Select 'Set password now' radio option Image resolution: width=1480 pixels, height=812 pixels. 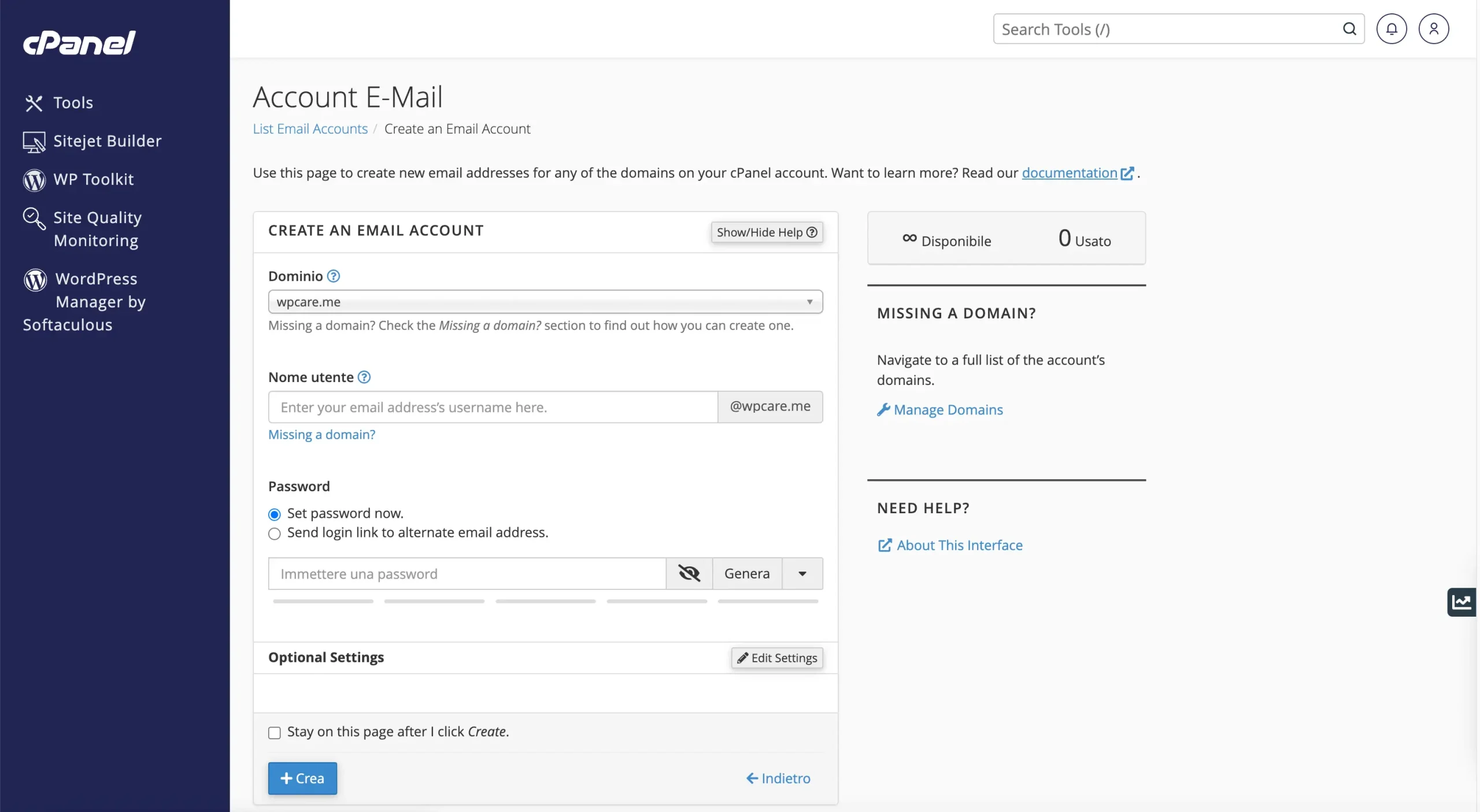click(x=275, y=514)
